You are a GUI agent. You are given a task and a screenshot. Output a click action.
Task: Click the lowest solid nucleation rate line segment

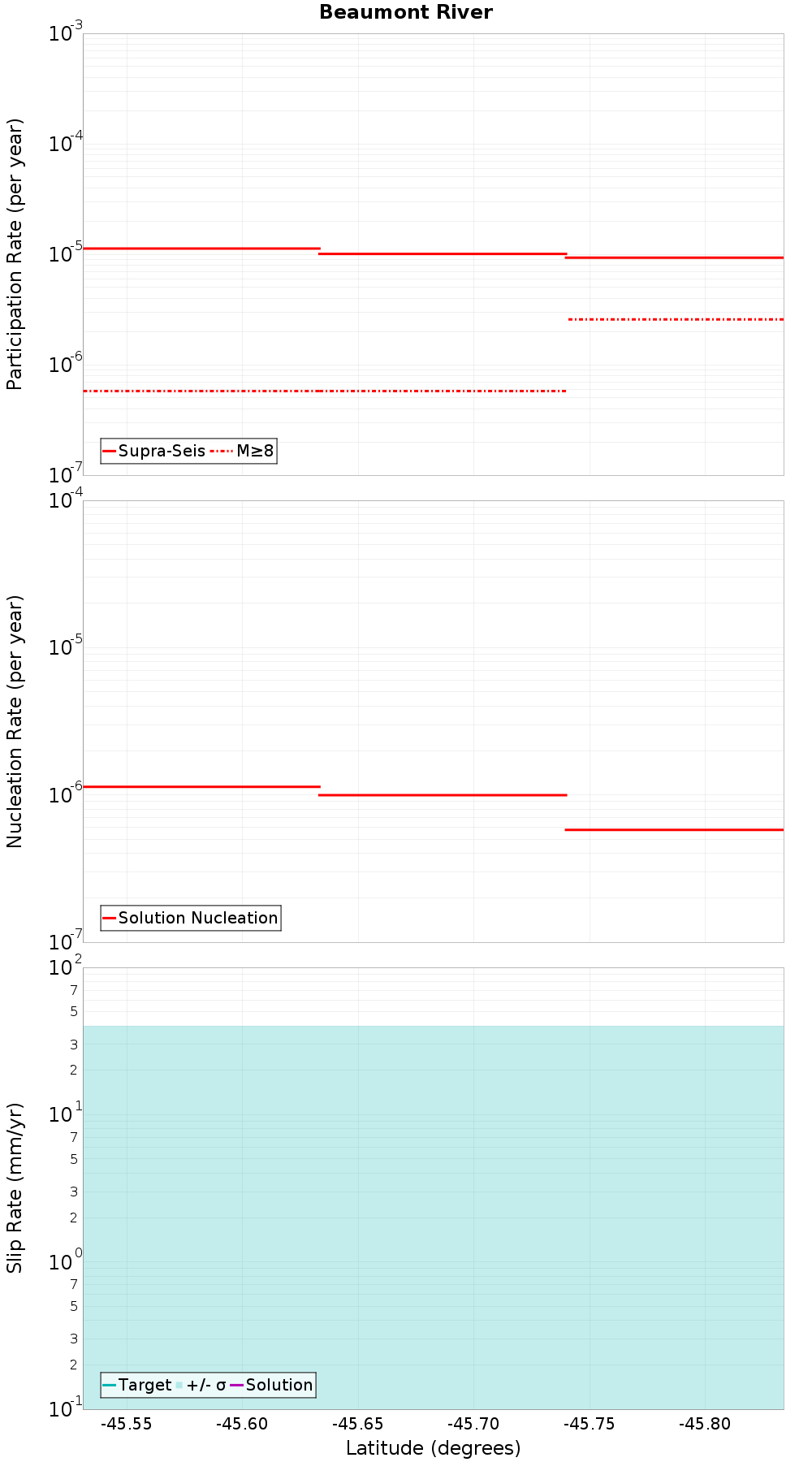click(x=674, y=829)
